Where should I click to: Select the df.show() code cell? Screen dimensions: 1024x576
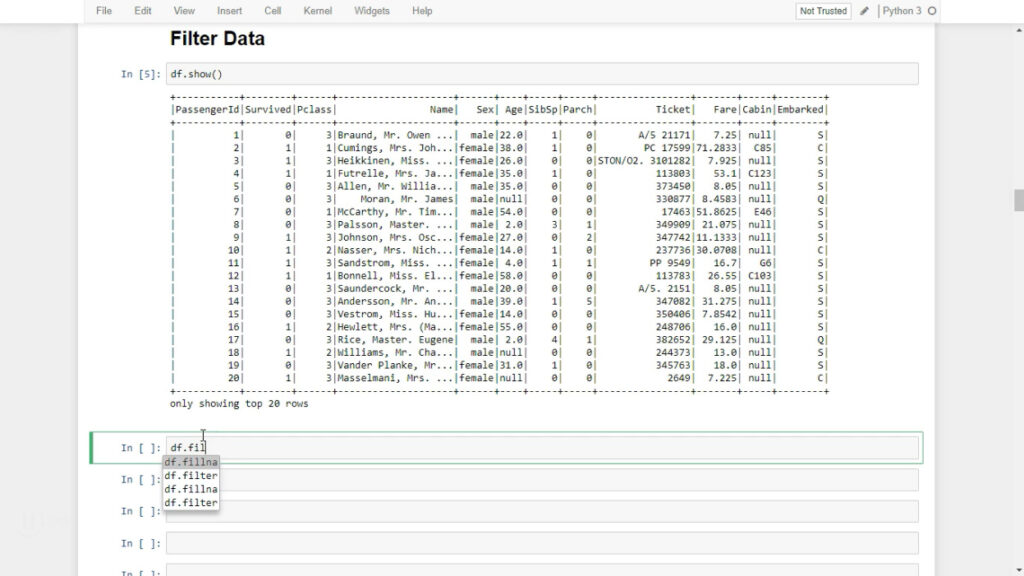pyautogui.click(x=540, y=74)
